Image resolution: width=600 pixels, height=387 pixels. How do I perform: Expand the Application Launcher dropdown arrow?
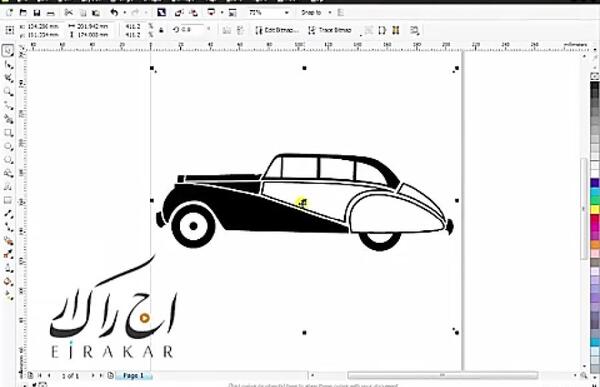tap(222, 13)
